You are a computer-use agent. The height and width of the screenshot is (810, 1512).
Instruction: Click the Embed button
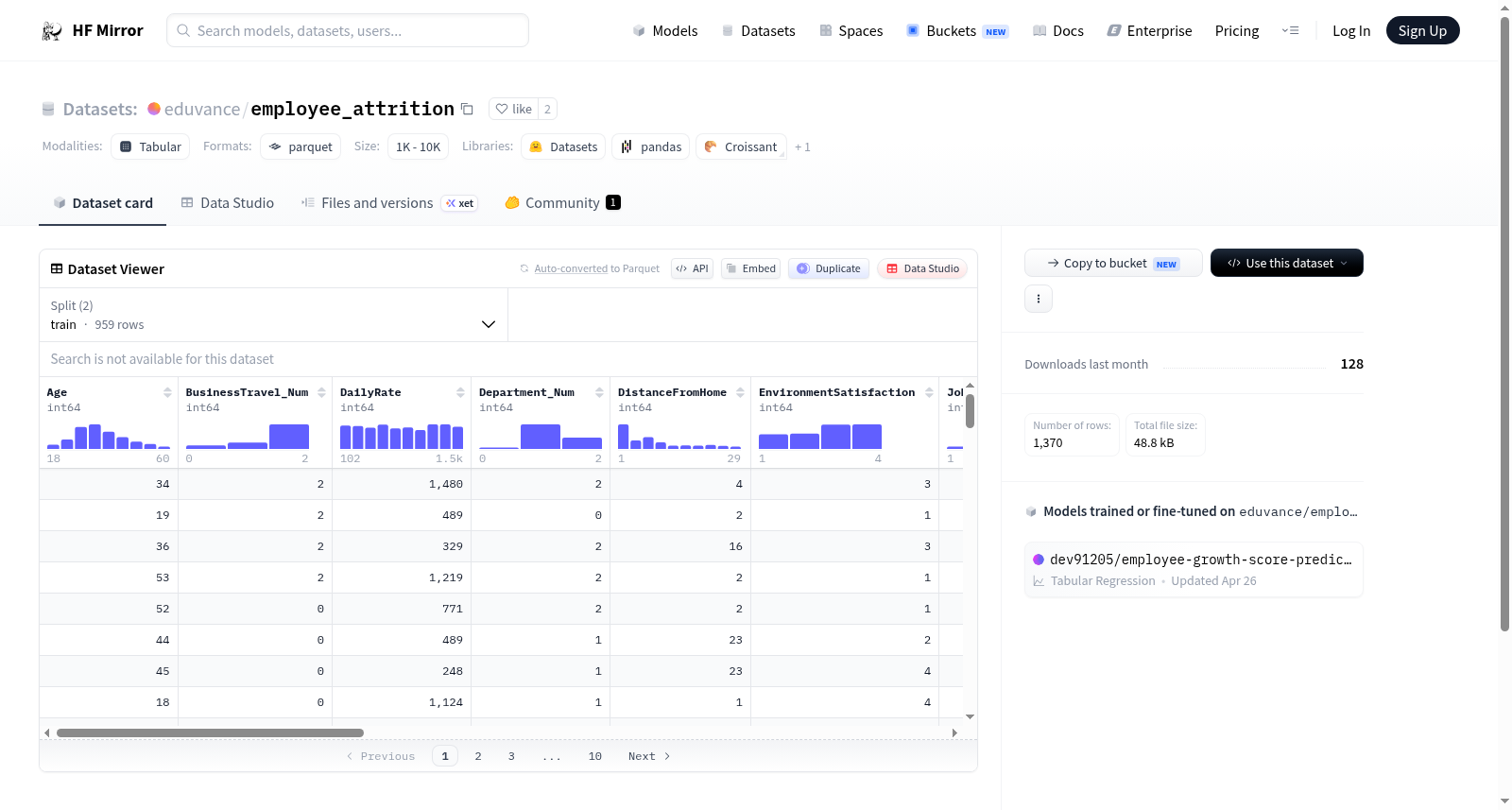[x=750, y=268]
